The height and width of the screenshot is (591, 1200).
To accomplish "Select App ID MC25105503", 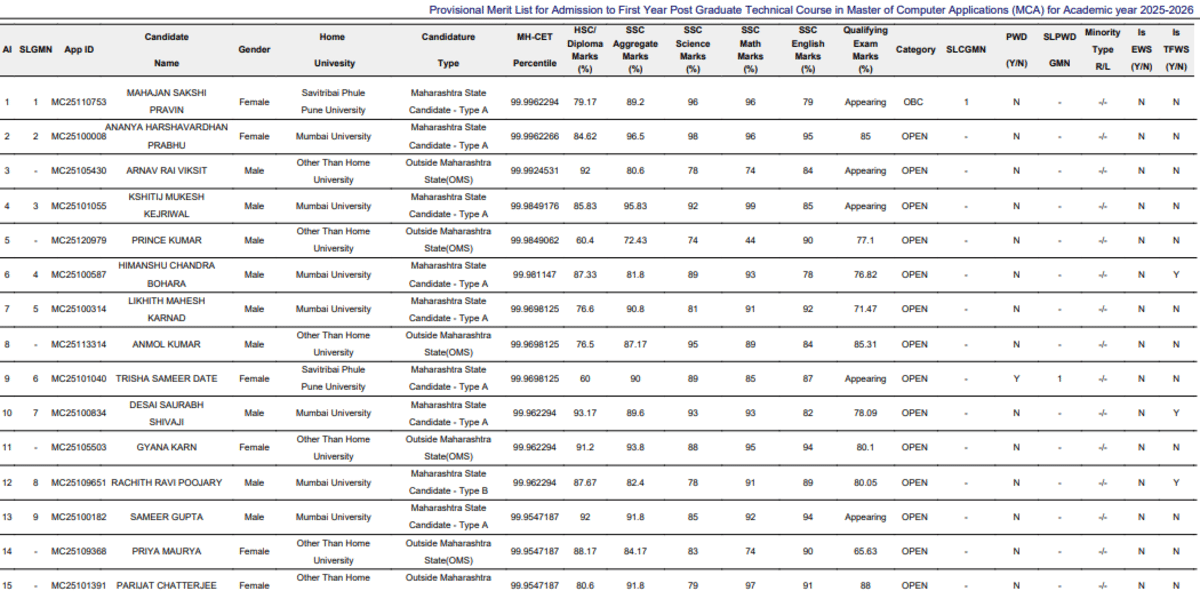I will click(x=79, y=448).
